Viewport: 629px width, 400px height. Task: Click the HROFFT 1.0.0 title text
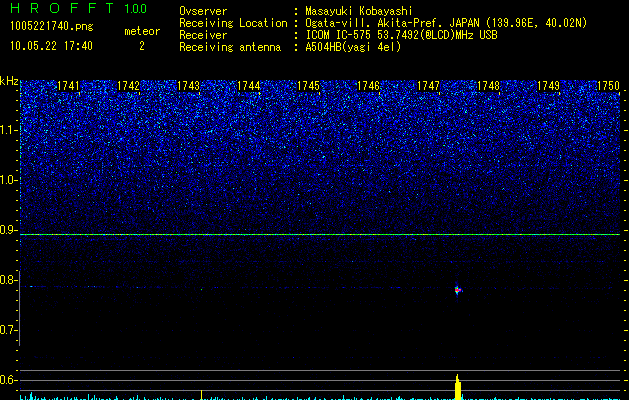tap(79, 8)
